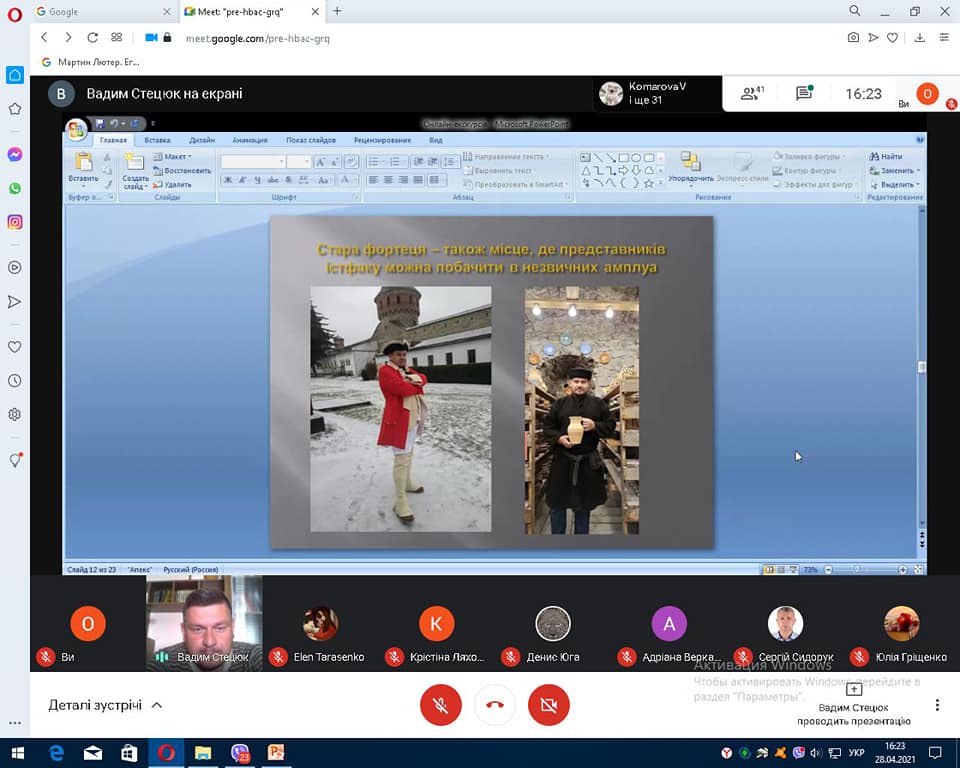Open the three-dot more options menu
Image resolution: width=960 pixels, height=768 pixels.
click(x=937, y=705)
